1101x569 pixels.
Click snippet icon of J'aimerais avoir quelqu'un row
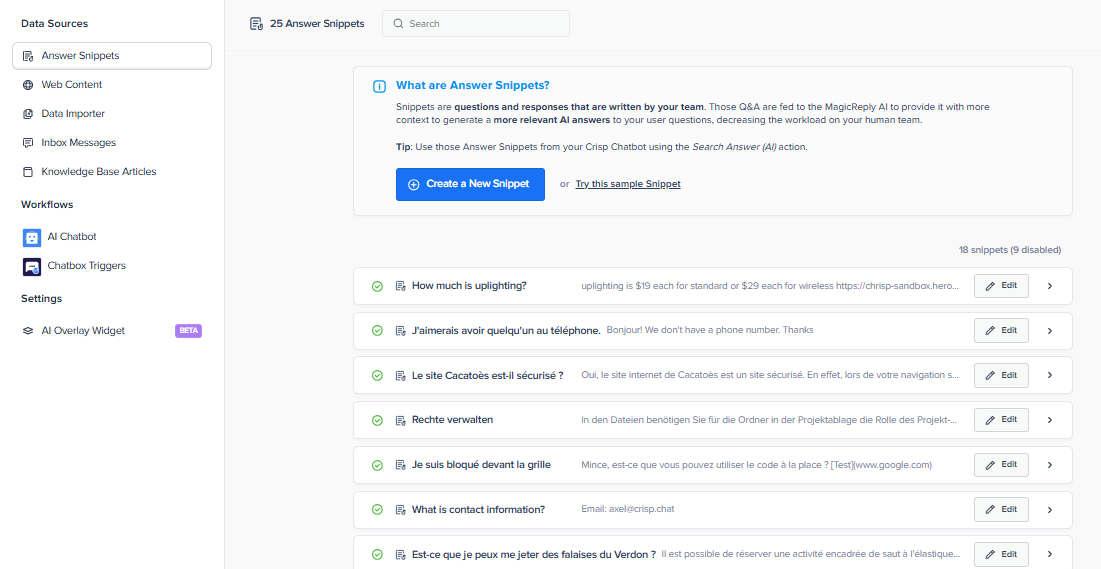tap(400, 331)
